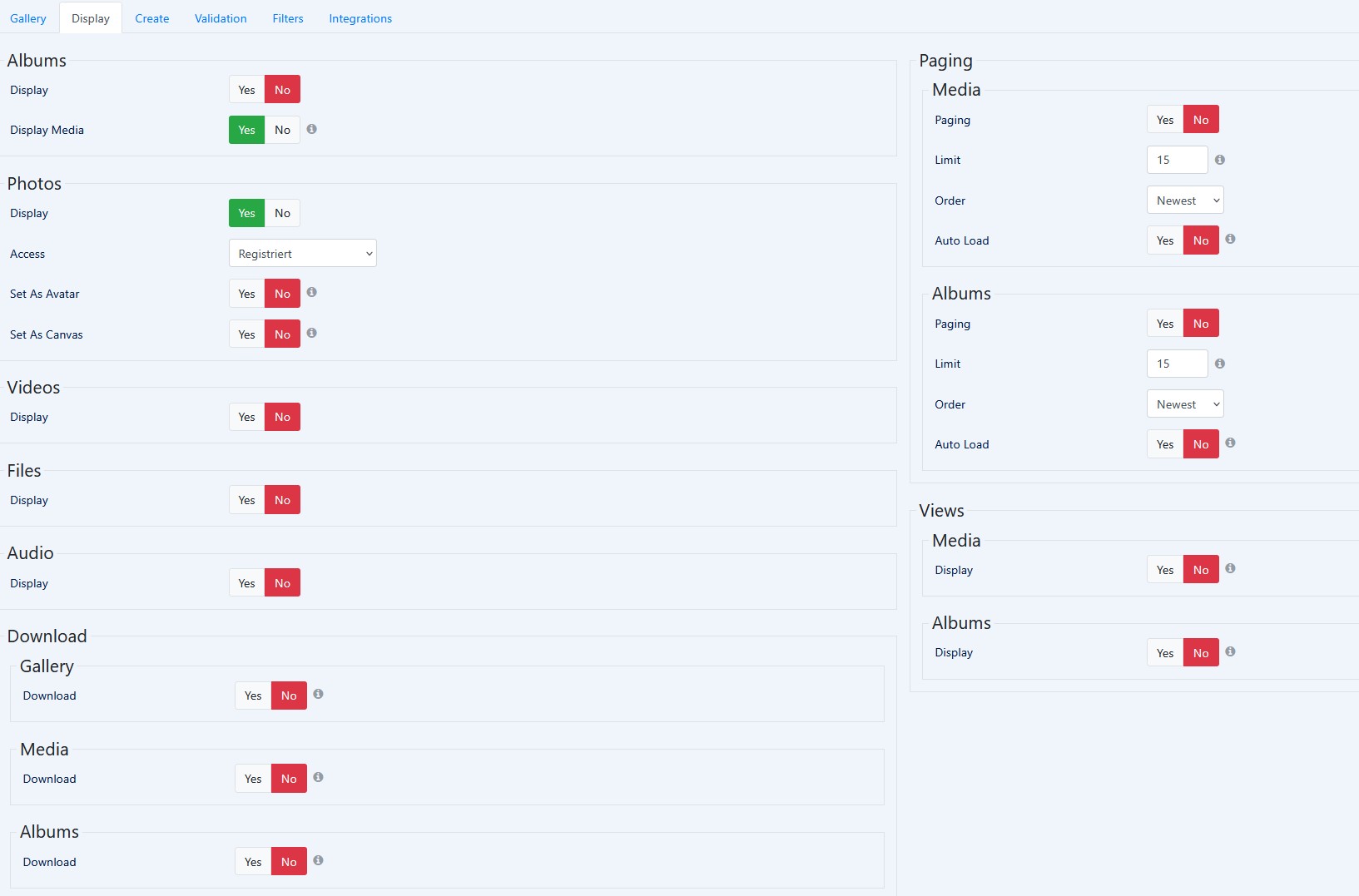Enable Videos Display by choosing Yes
Screen dimensions: 1359x896
coord(246,417)
